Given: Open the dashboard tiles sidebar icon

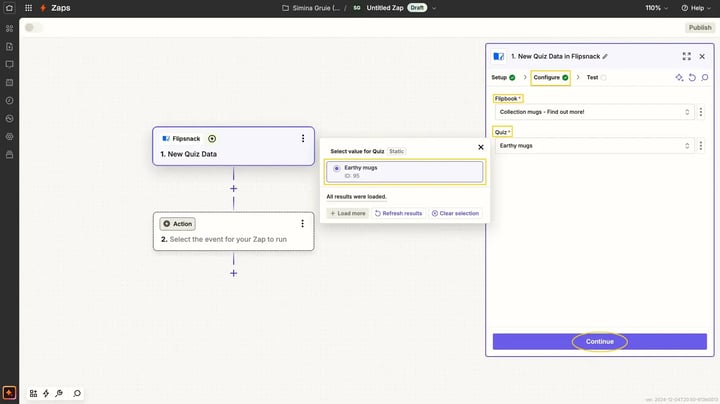Looking at the screenshot, I should pyautogui.click(x=9, y=28).
